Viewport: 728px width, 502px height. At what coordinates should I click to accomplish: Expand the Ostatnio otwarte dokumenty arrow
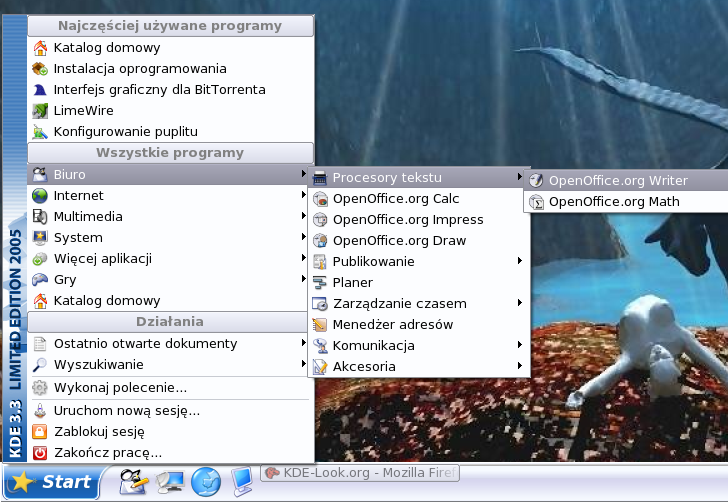303,343
